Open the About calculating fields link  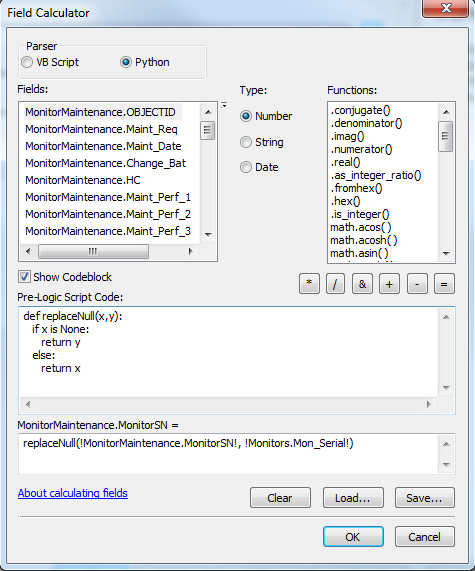point(73,493)
